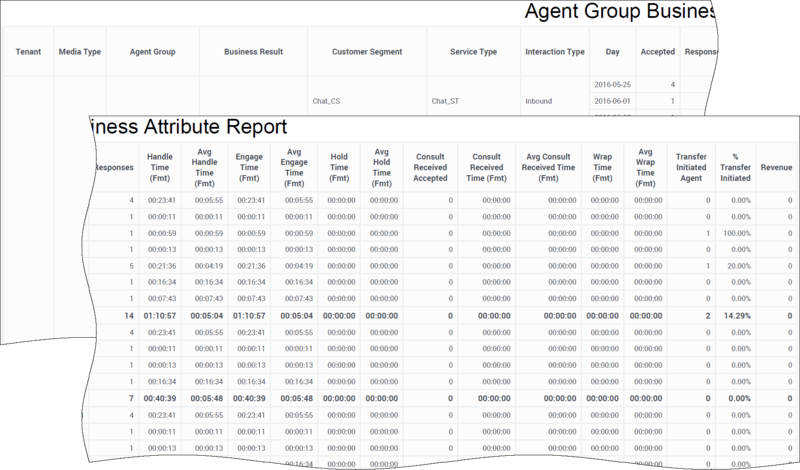Select the Media Type column header
This screenshot has height=470, width=800.
coord(77,50)
